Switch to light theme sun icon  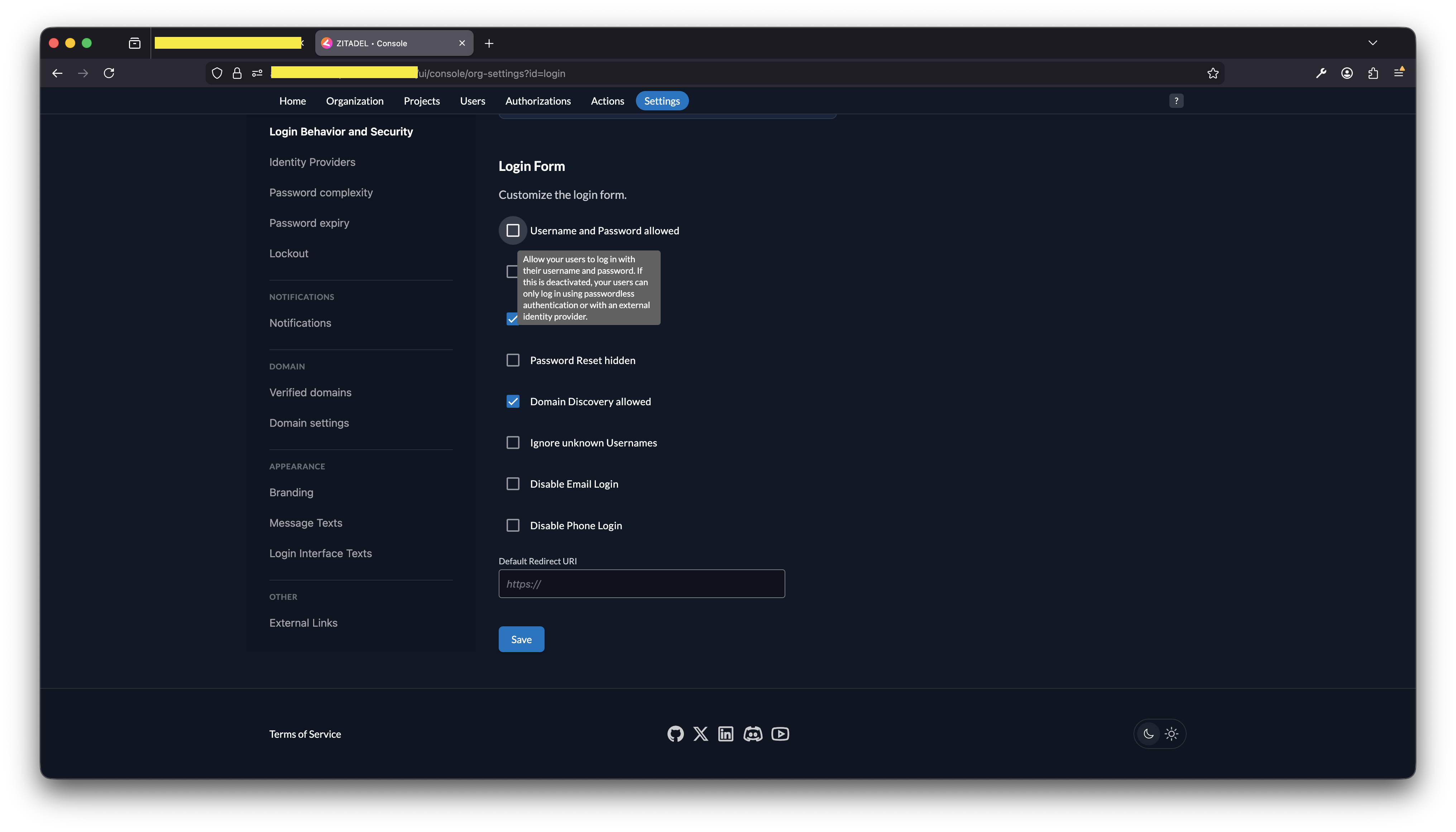coord(1171,734)
